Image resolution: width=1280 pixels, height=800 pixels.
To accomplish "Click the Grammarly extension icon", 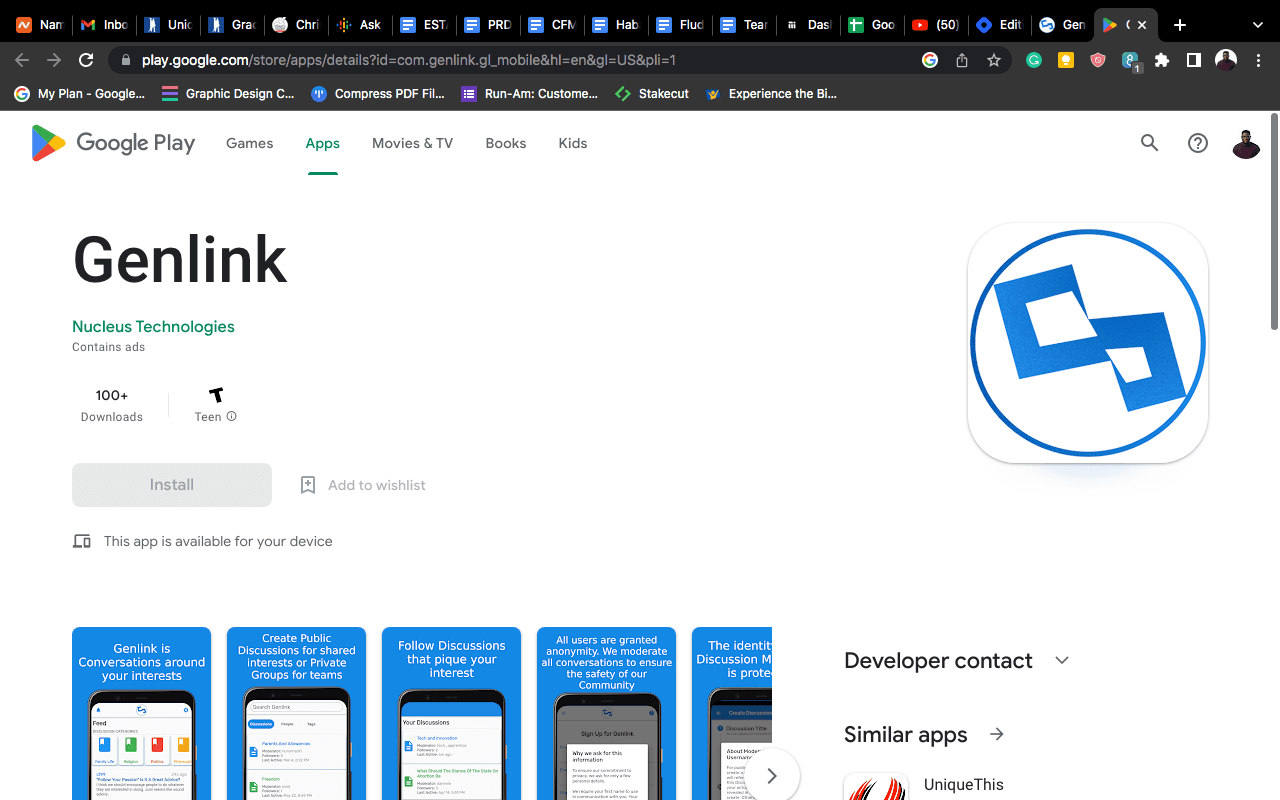I will (1034, 60).
